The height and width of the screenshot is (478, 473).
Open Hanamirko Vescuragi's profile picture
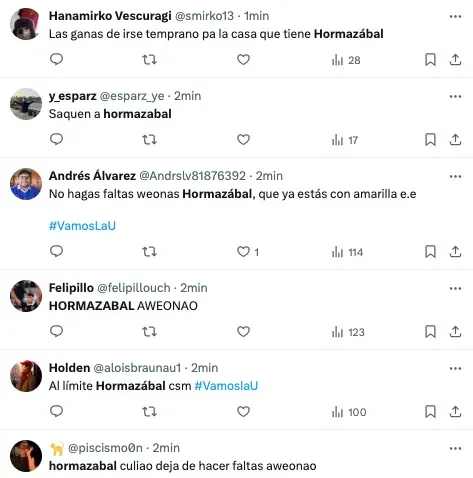[26, 24]
